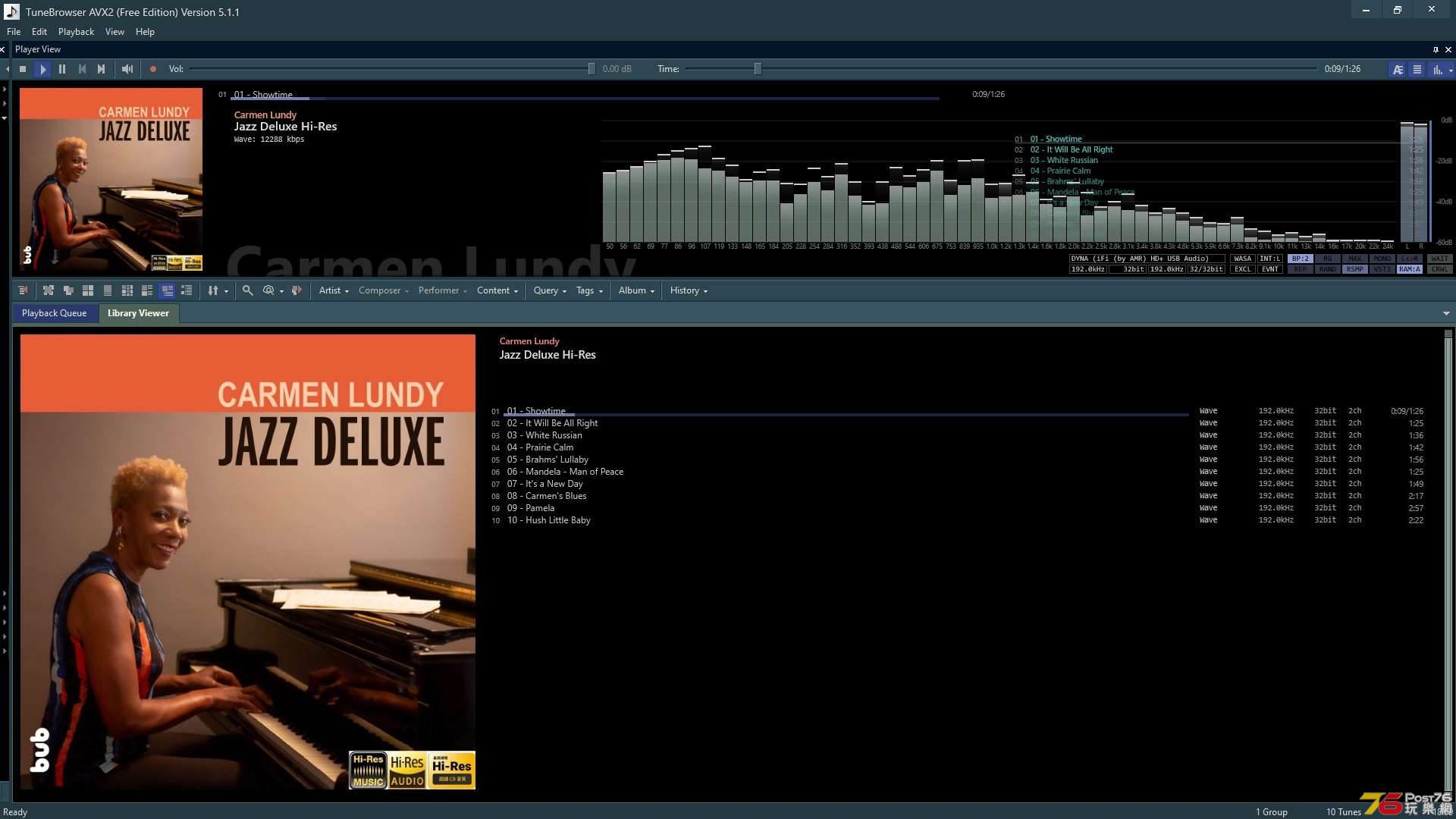The image size is (1456, 819).
Task: Click the small album cover in Player View
Action: click(x=111, y=180)
